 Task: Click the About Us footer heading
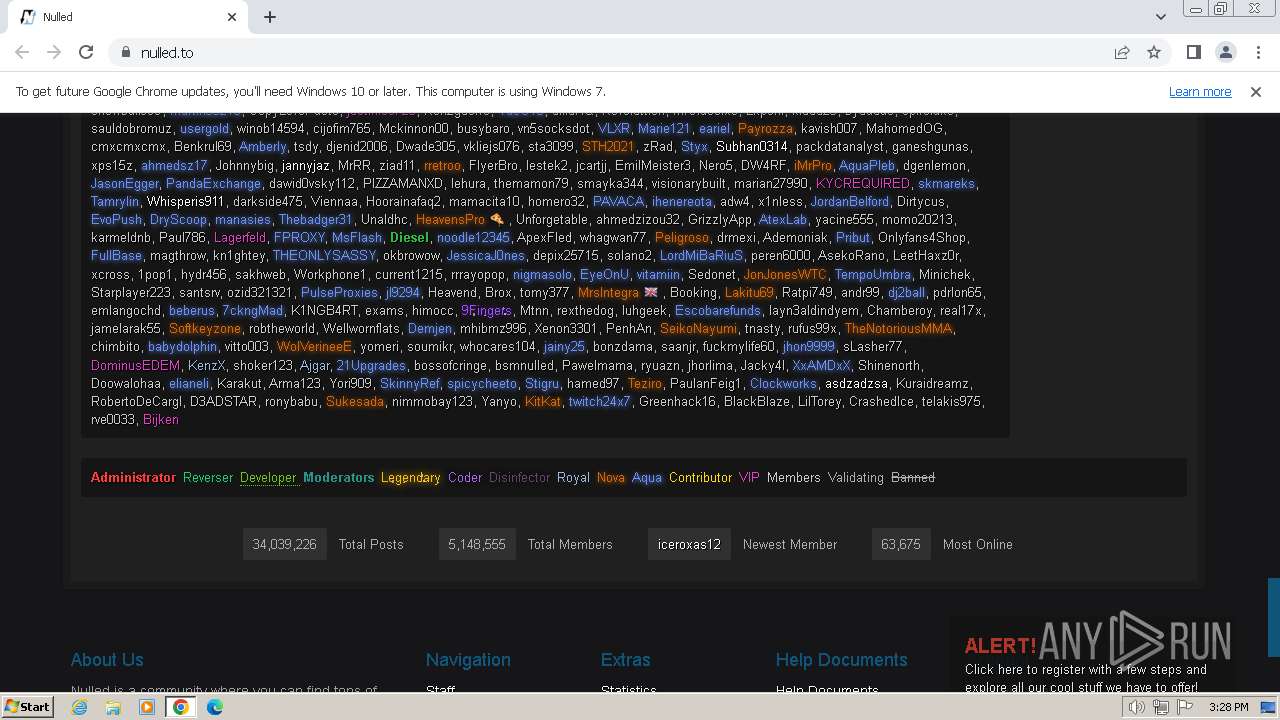click(107, 660)
